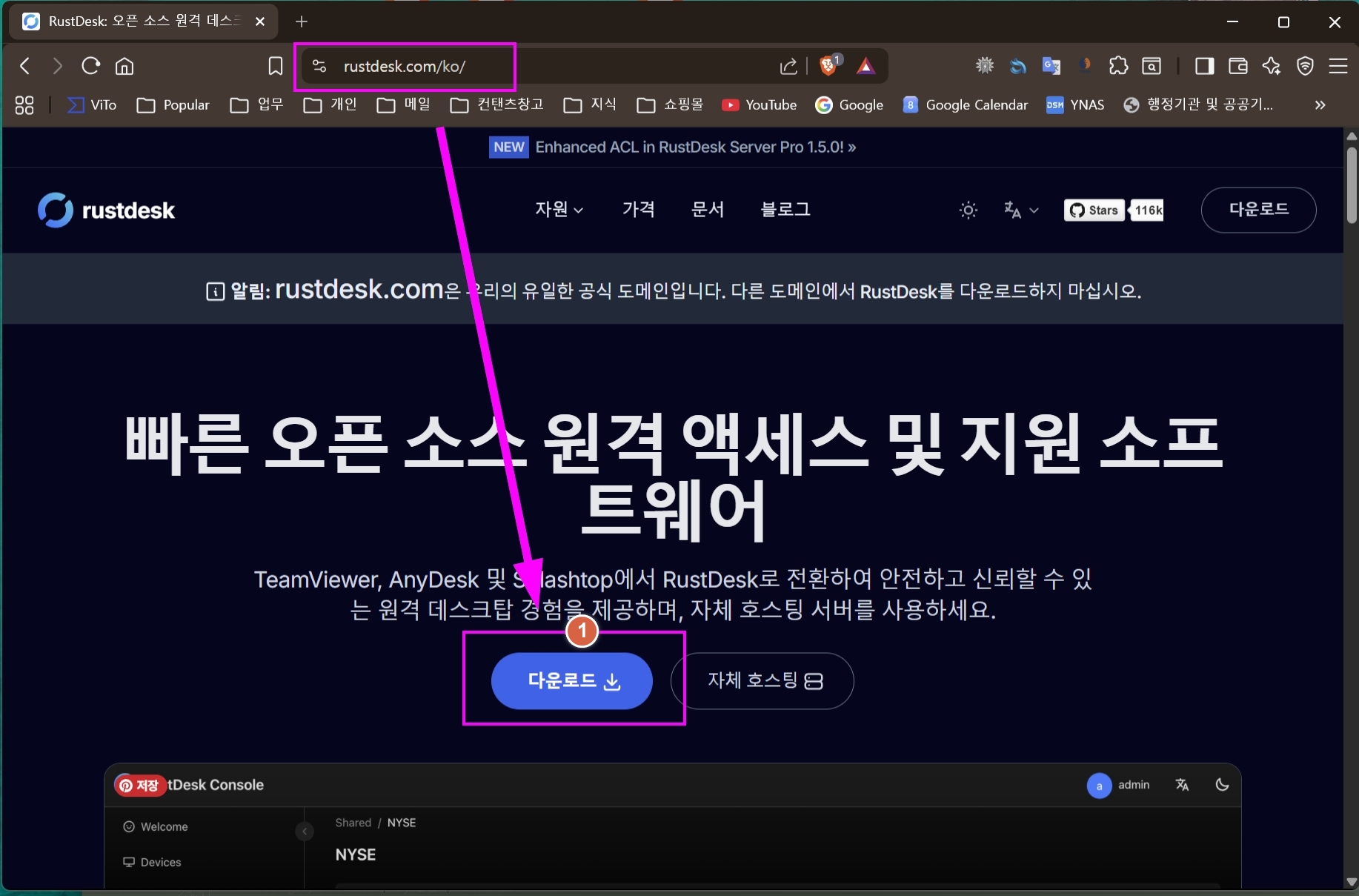
Task: Click the search/media extension icon in toolbar
Action: [x=1152, y=66]
